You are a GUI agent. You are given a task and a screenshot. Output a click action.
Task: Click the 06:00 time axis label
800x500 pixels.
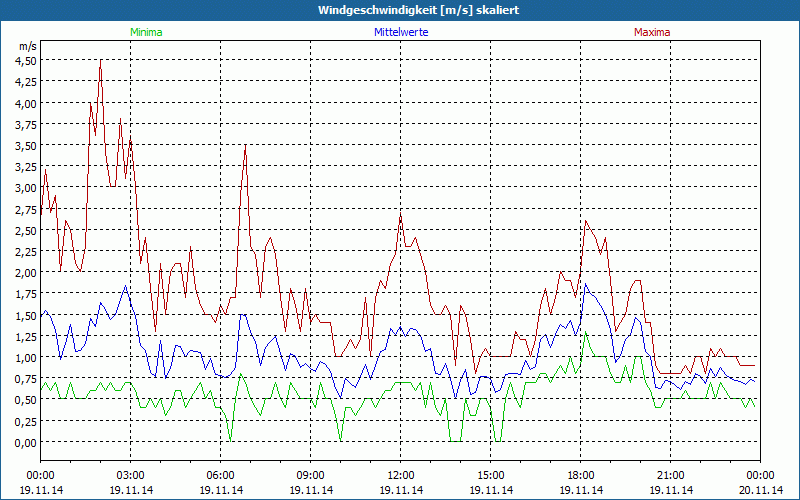pos(220,476)
